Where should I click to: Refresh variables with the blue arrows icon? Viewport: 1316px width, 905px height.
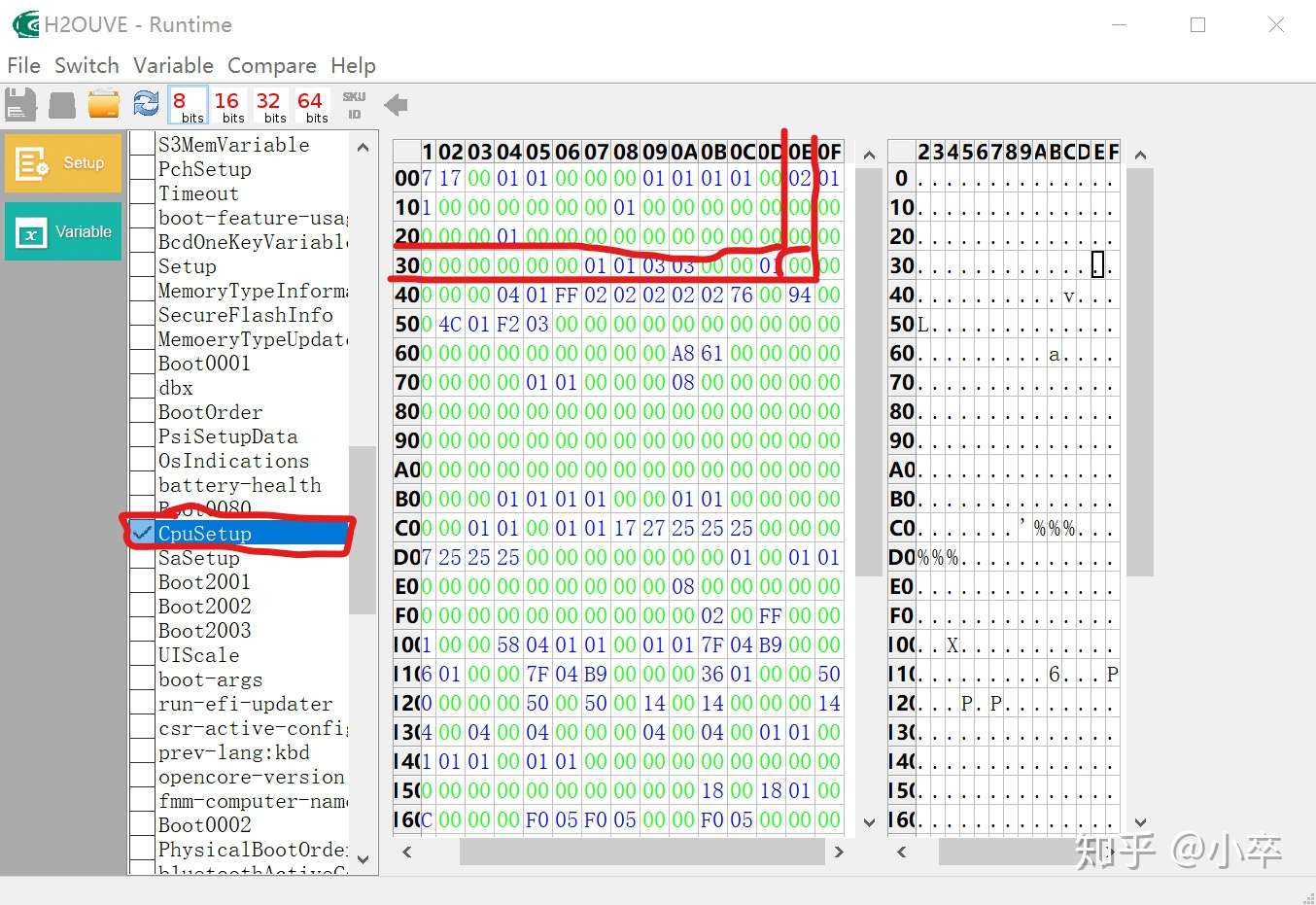(x=147, y=104)
